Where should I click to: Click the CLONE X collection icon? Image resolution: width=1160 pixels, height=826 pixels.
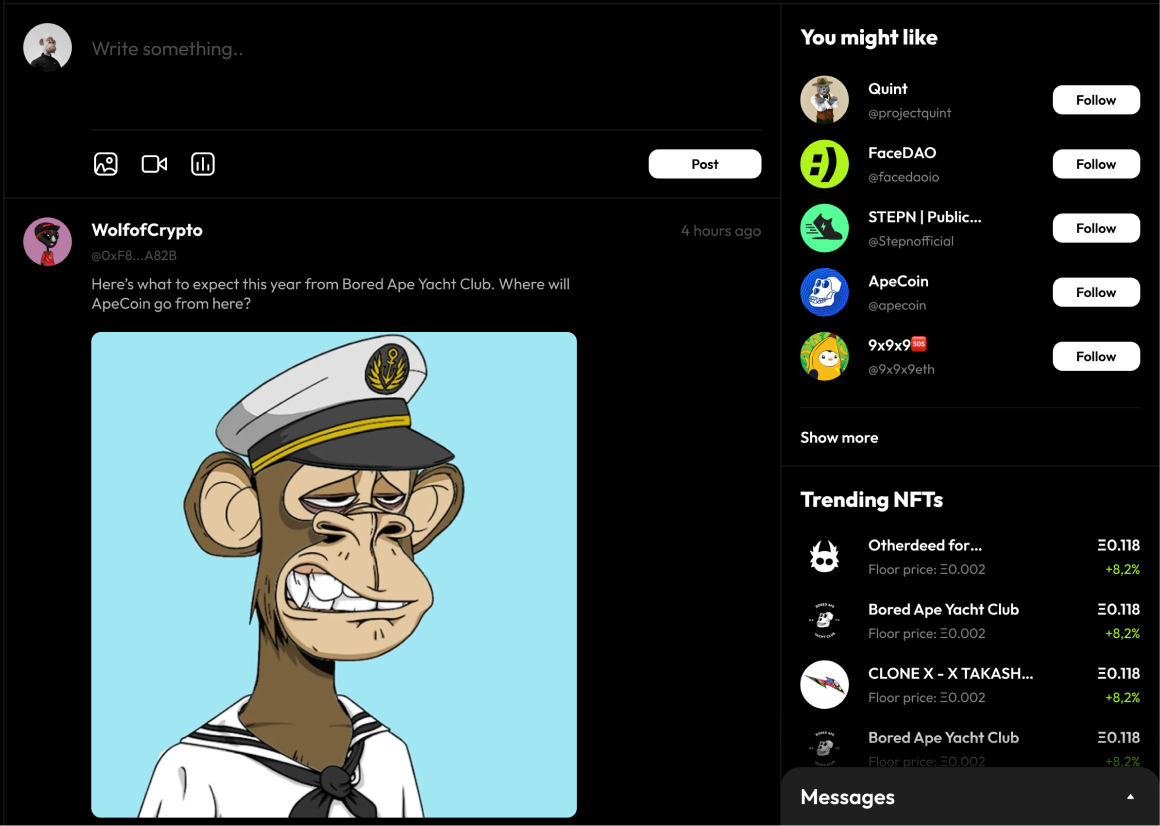point(825,685)
